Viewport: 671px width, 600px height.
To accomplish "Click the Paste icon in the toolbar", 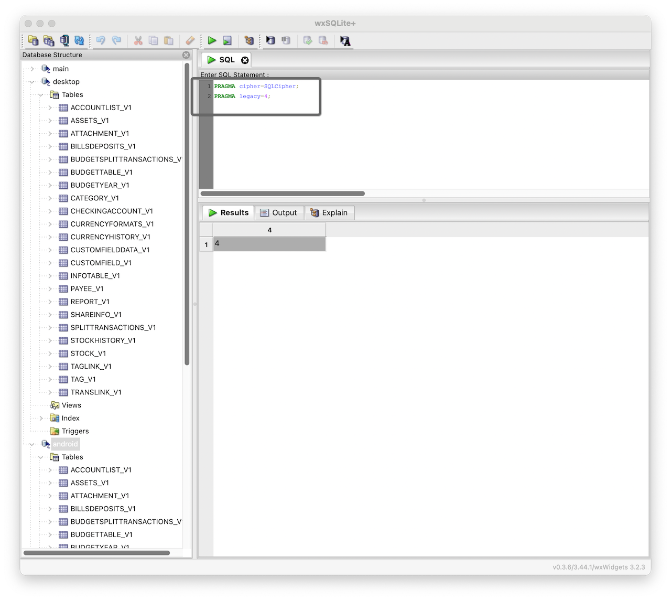I will (169, 40).
